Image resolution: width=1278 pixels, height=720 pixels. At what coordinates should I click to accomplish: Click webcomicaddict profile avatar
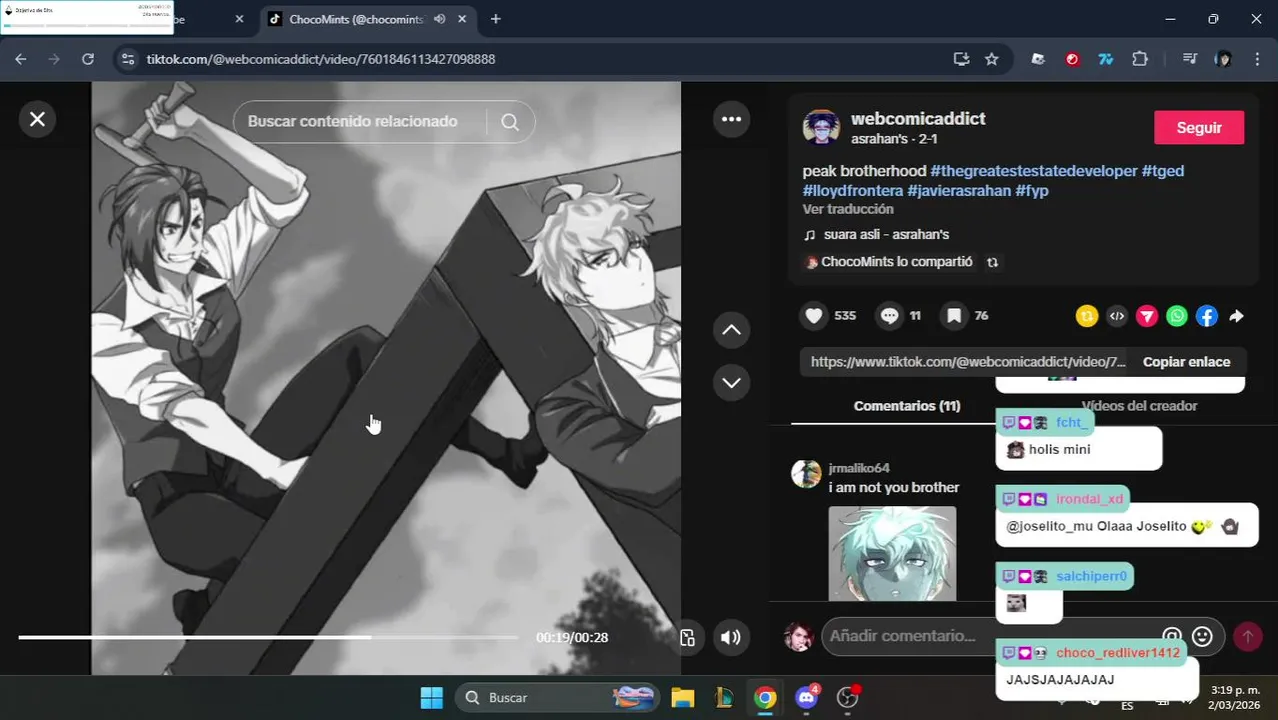pyautogui.click(x=821, y=128)
